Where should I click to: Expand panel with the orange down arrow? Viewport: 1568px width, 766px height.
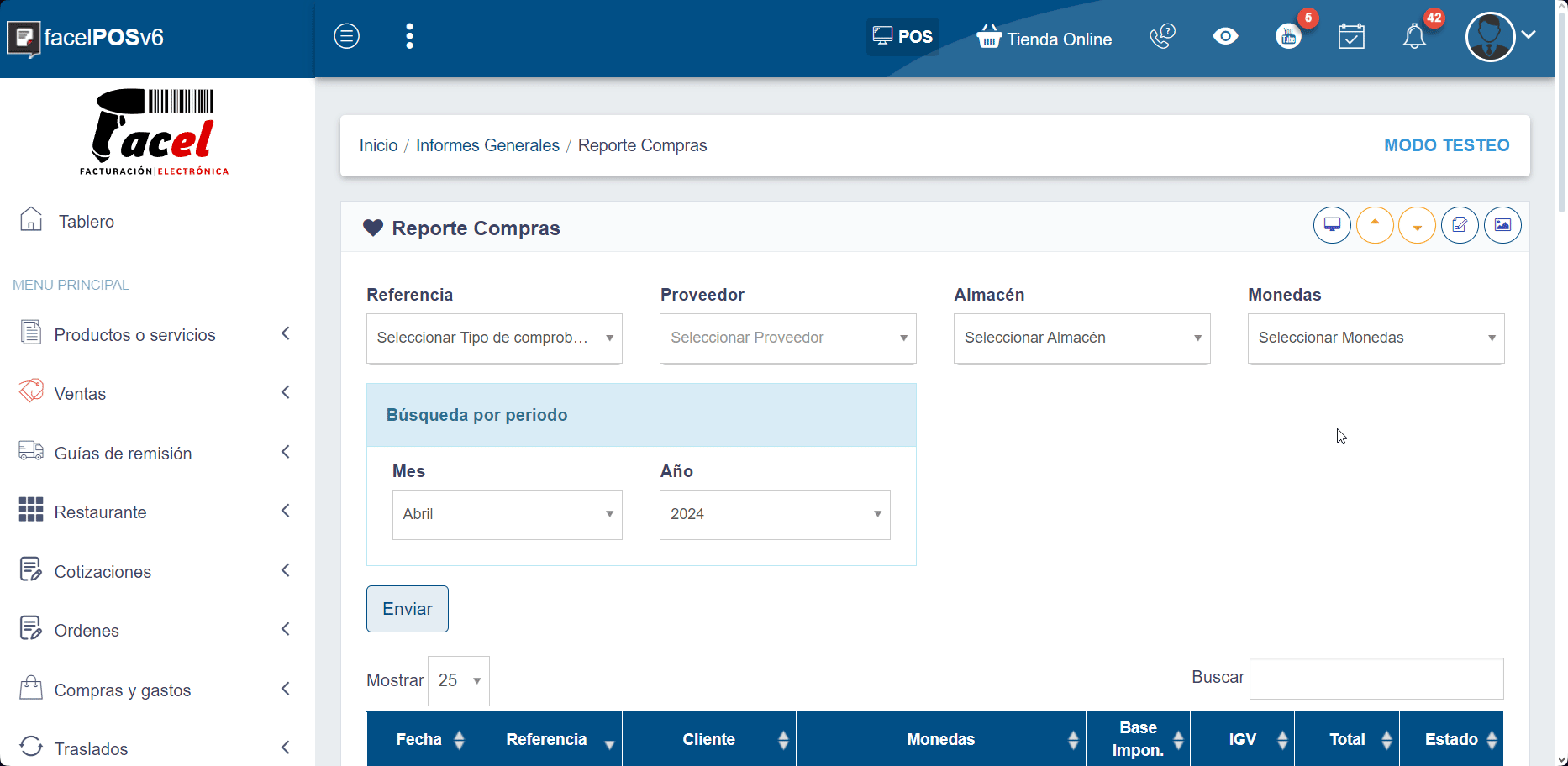[x=1417, y=225]
